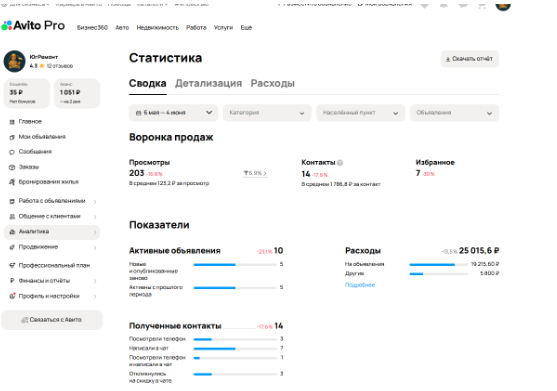Click the Активные объявления heading
The width and height of the screenshot is (557, 391).
(x=175, y=251)
